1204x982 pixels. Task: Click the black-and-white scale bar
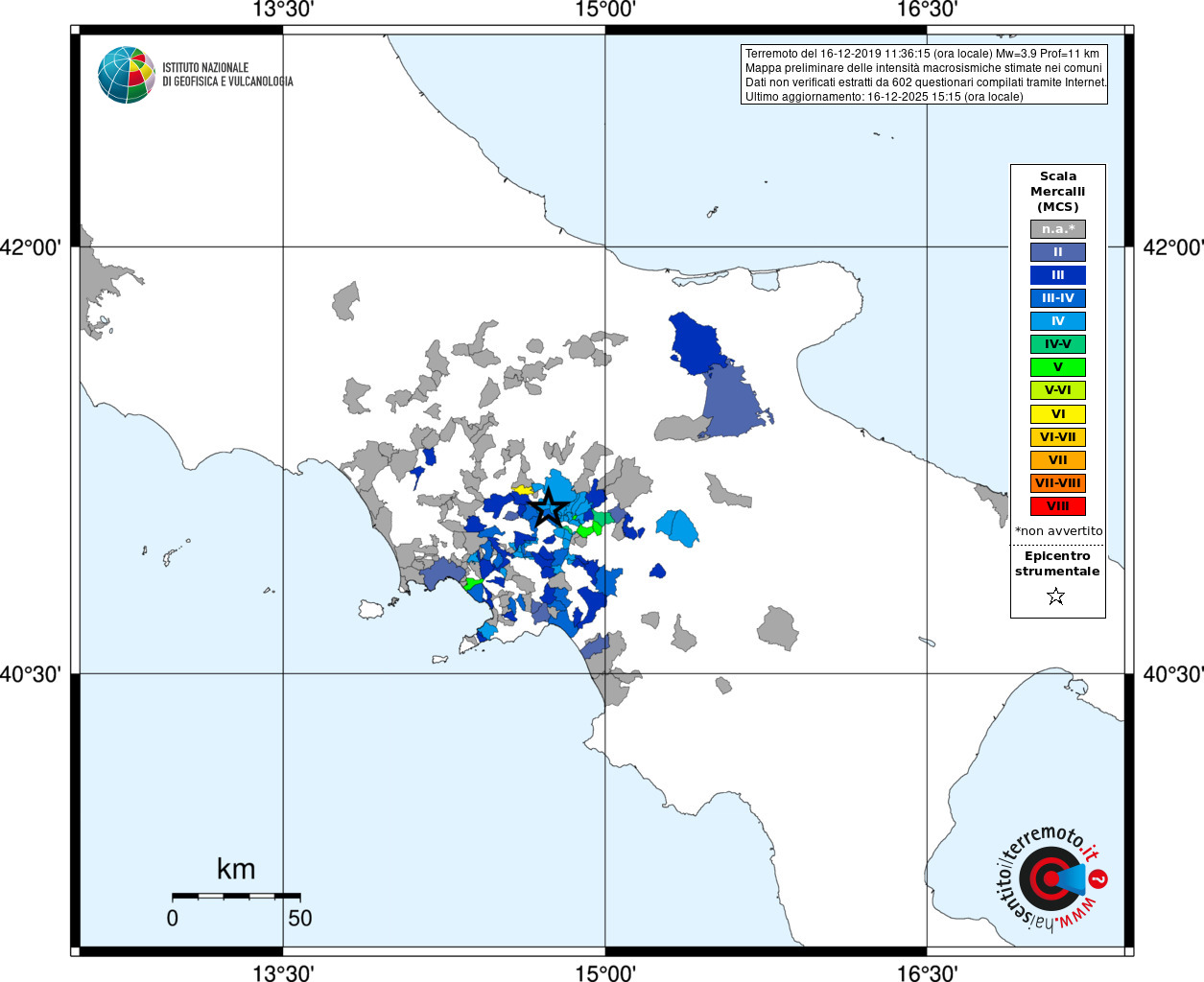tap(236, 896)
